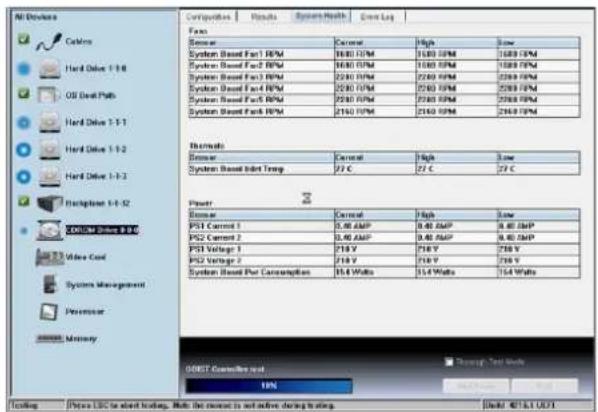Click the System Board Pwr Consumption row label
598x412 pixels.
coord(250,272)
